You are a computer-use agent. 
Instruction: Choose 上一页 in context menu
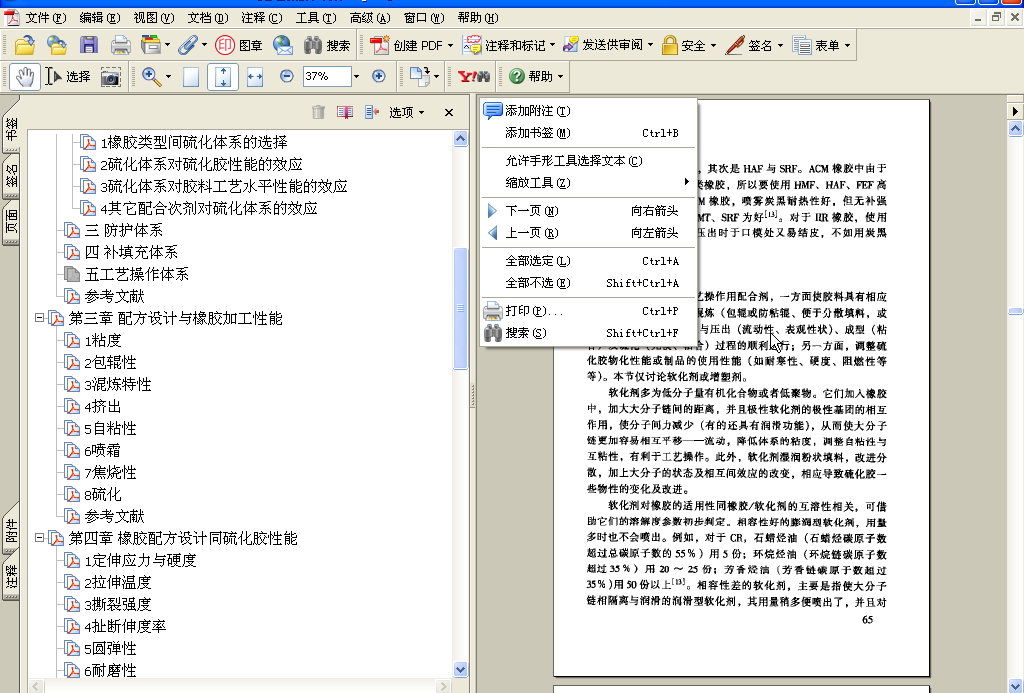[x=590, y=233]
